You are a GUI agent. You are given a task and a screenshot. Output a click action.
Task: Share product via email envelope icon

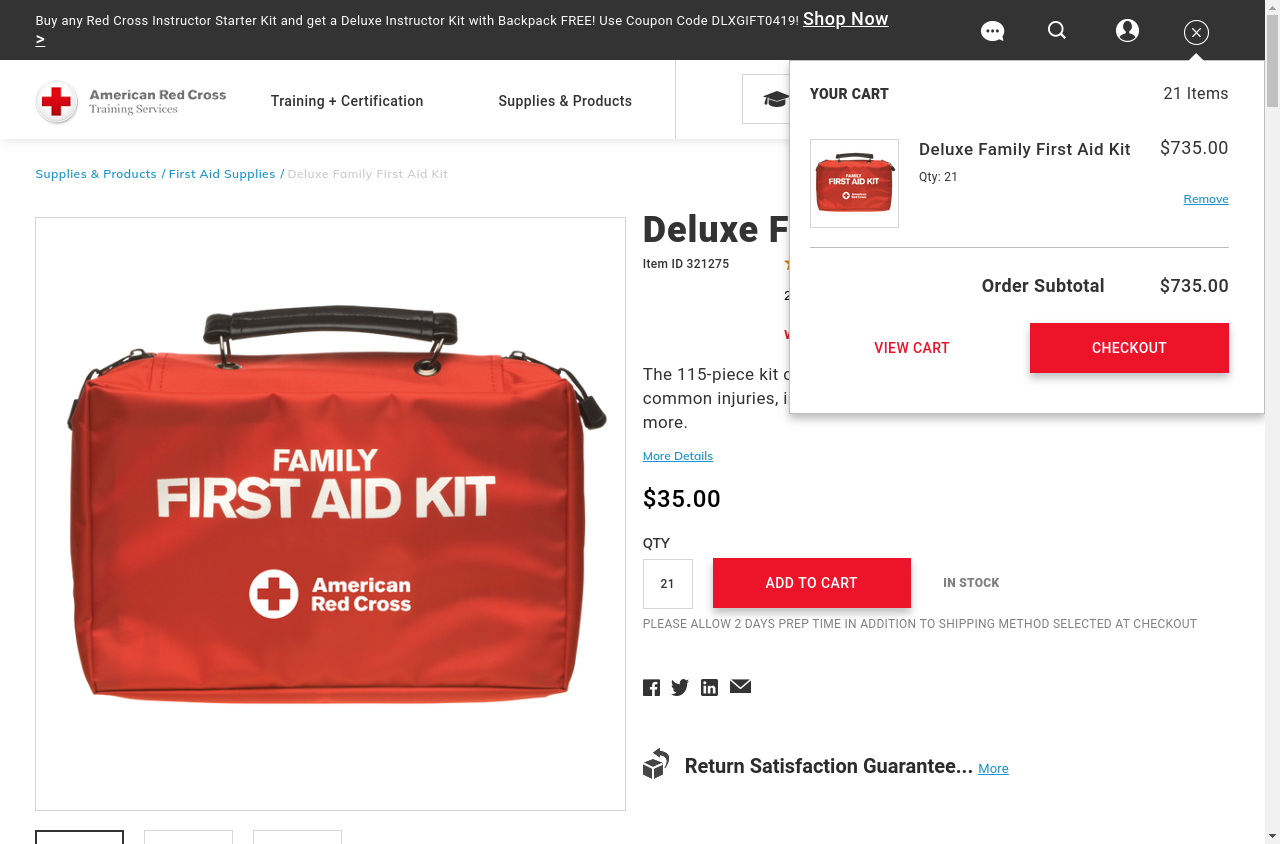click(x=740, y=686)
